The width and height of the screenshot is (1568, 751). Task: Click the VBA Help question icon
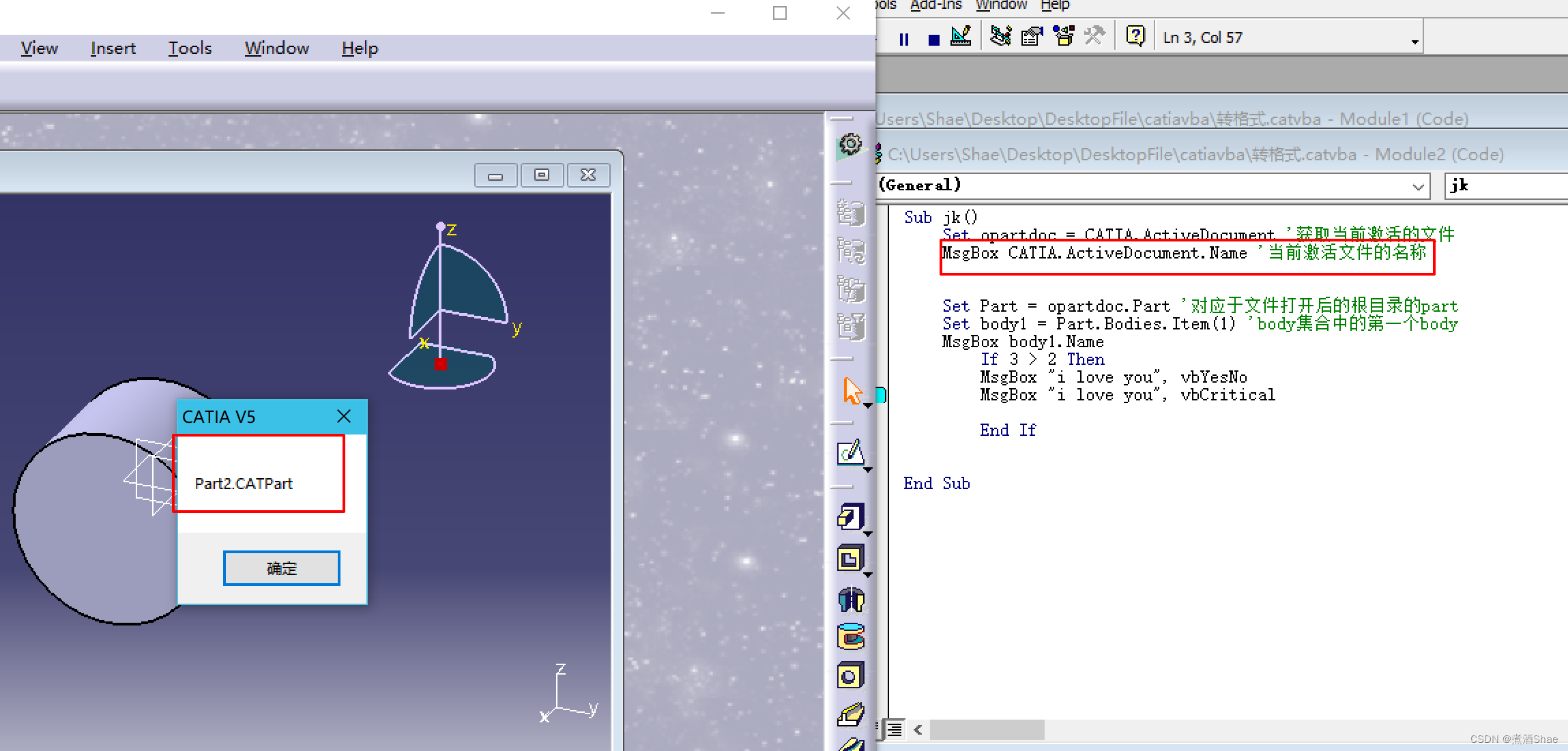tap(1135, 36)
